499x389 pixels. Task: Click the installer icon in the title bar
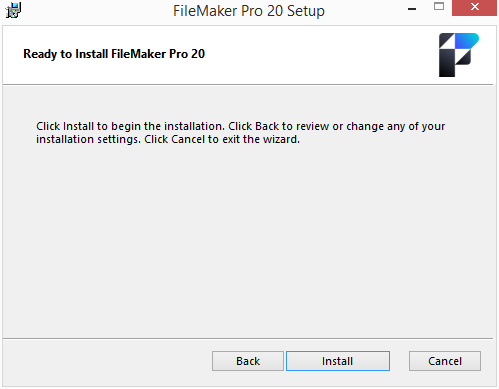click(x=13, y=10)
